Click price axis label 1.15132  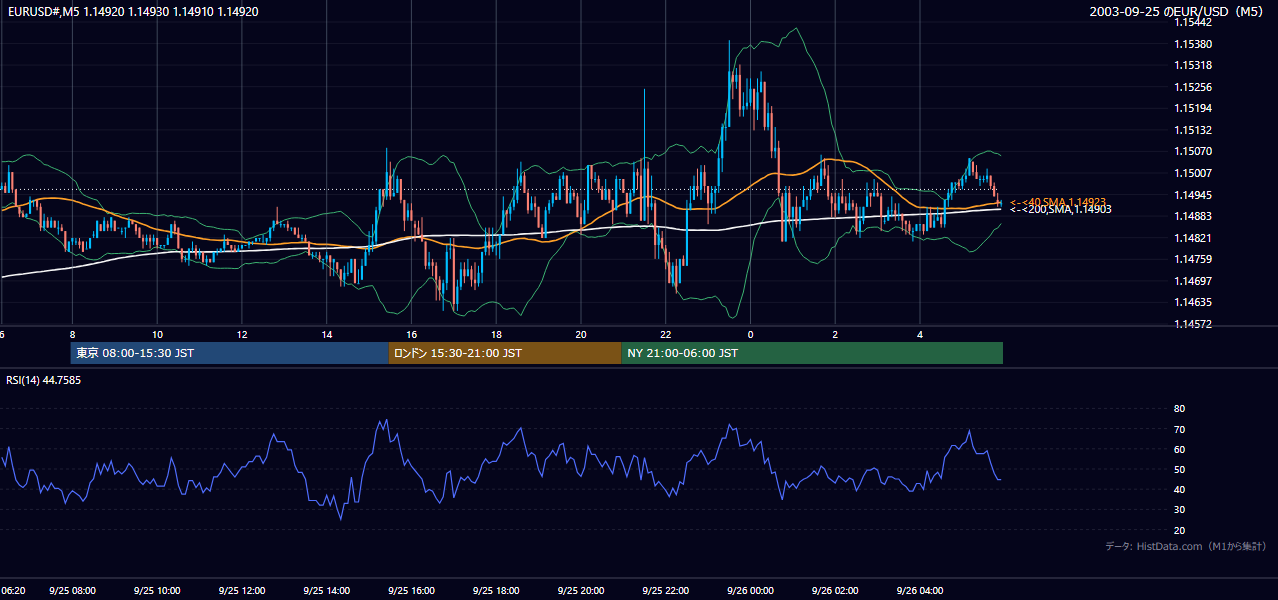pos(1193,131)
